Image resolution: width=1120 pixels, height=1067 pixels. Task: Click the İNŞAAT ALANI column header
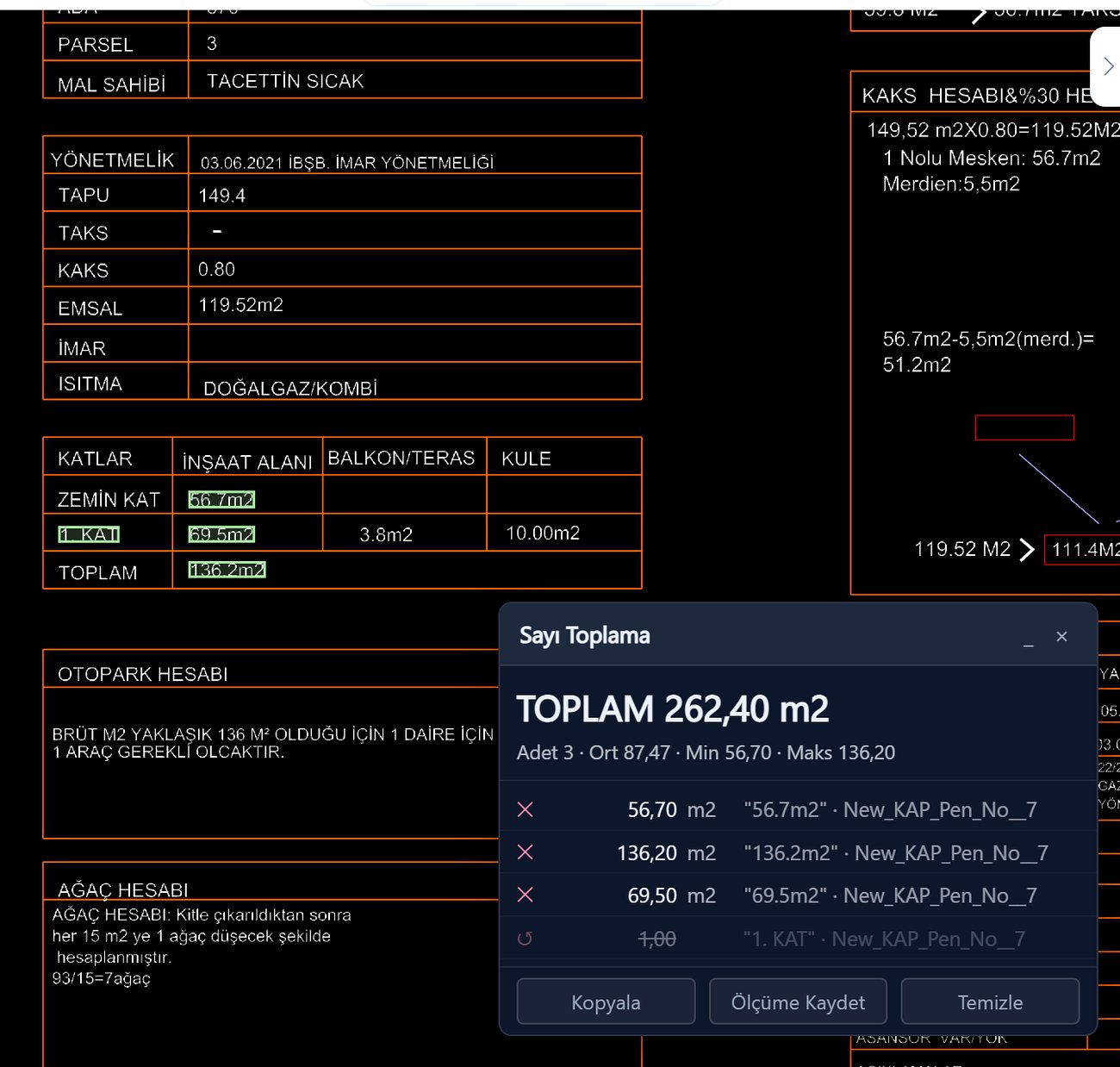(247, 462)
